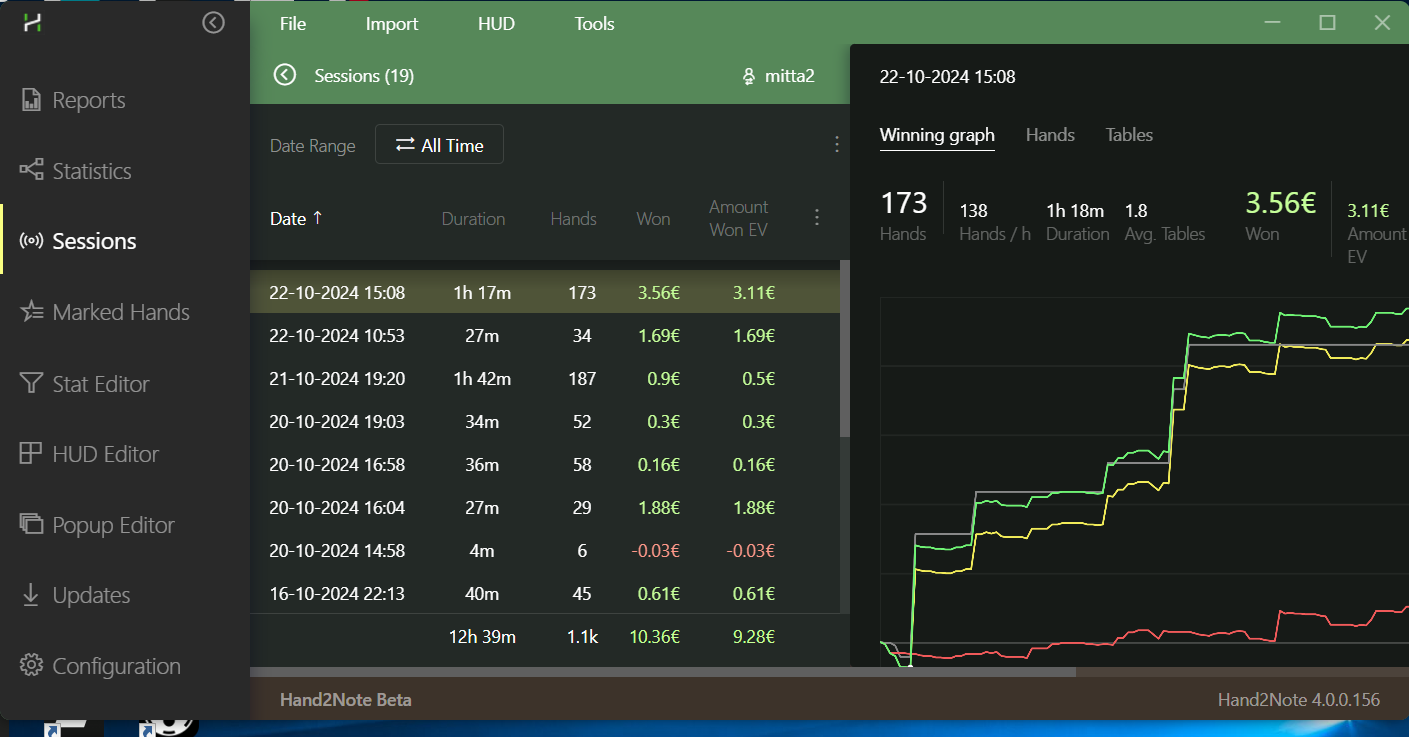Screen dimensions: 1409x737
Task: Open the options menu beside Date Range
Action: point(837,145)
